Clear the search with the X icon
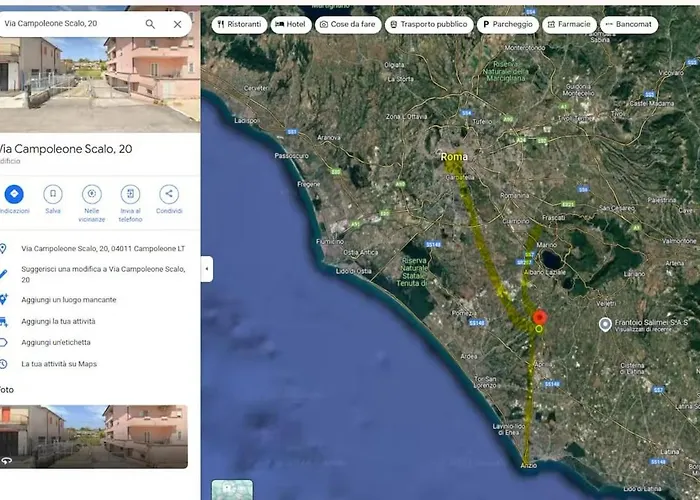 coord(177,24)
